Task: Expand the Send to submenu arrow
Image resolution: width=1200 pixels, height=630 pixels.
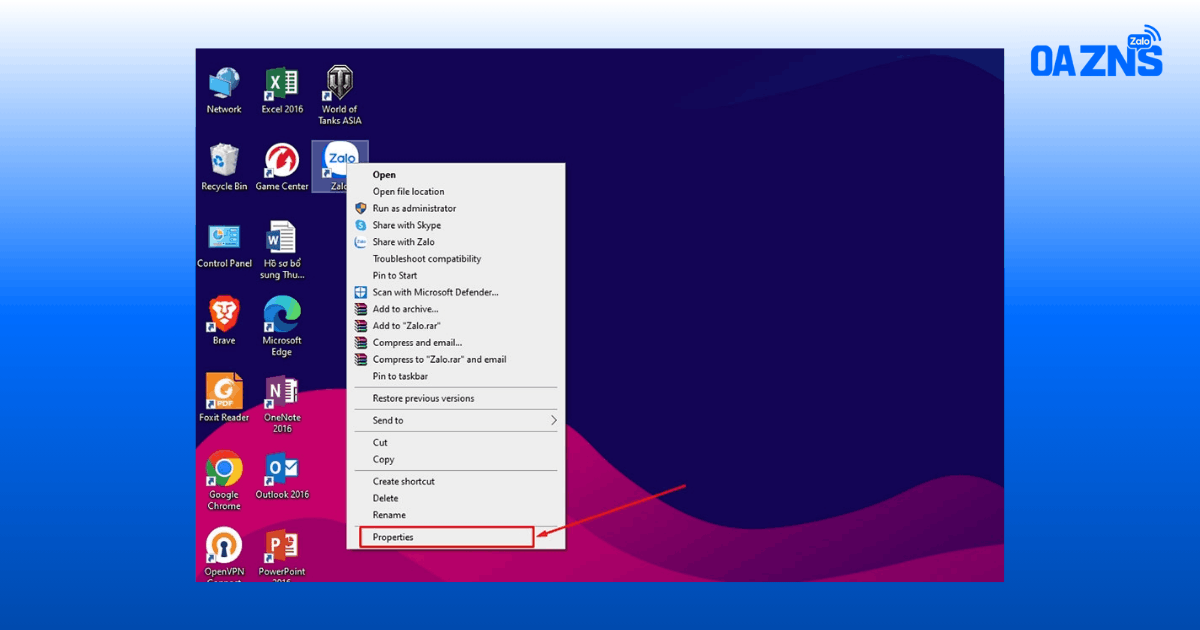Action: [553, 421]
